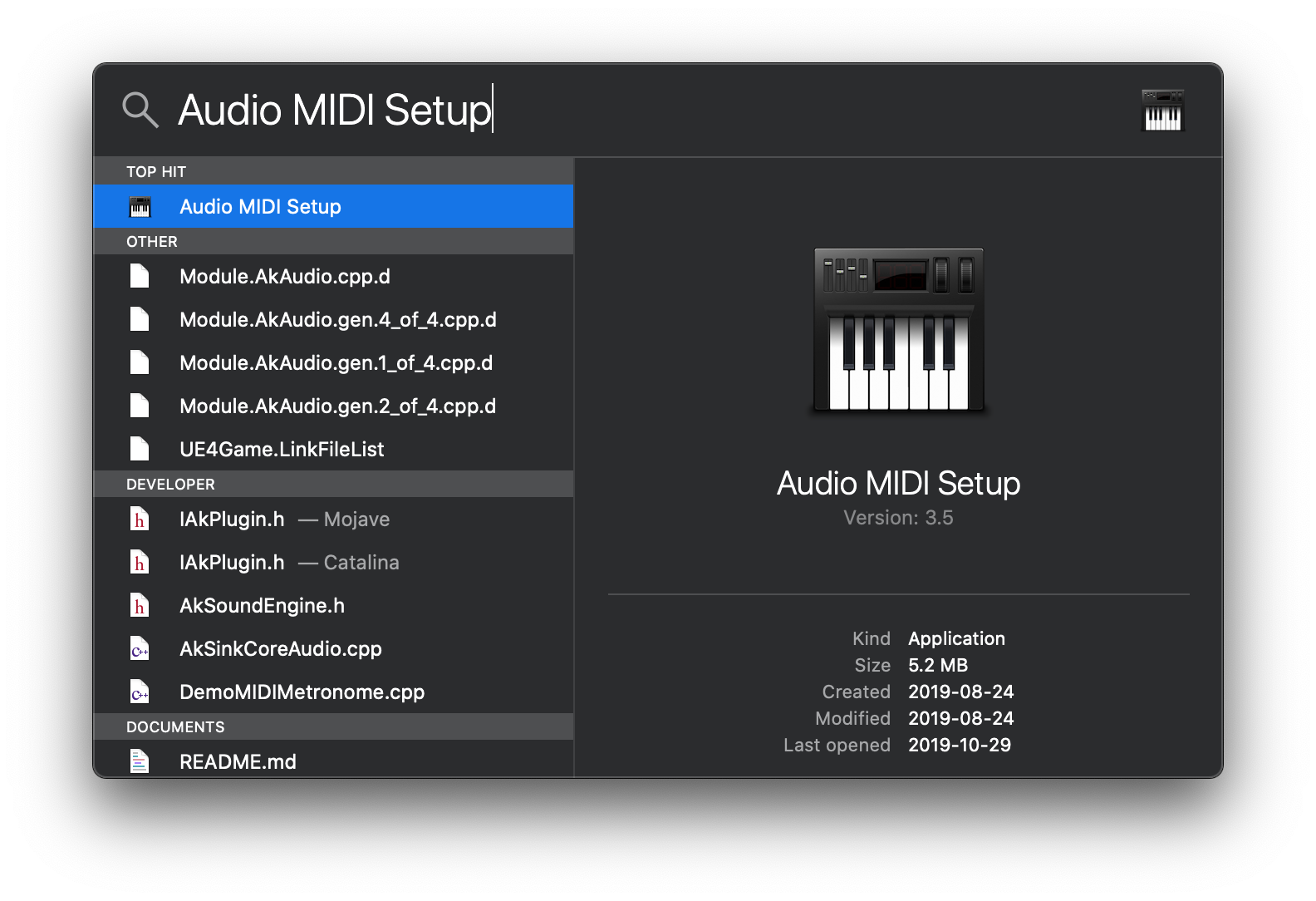Viewport: 1316px width, 901px height.
Task: Select Module.AkAudio.gen.2_of_4.cpp.d result
Action: (333, 406)
